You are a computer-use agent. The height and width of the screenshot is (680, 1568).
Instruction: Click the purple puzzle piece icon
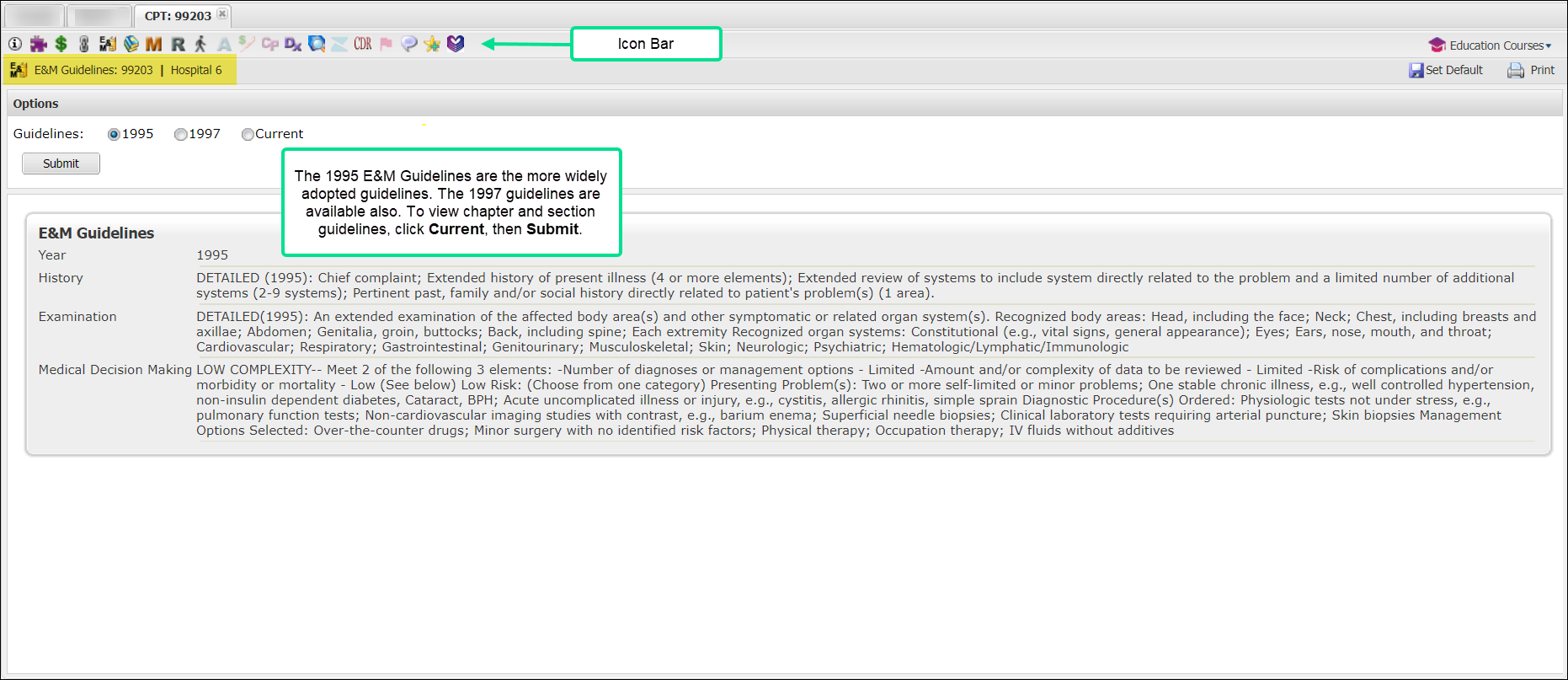click(x=38, y=44)
